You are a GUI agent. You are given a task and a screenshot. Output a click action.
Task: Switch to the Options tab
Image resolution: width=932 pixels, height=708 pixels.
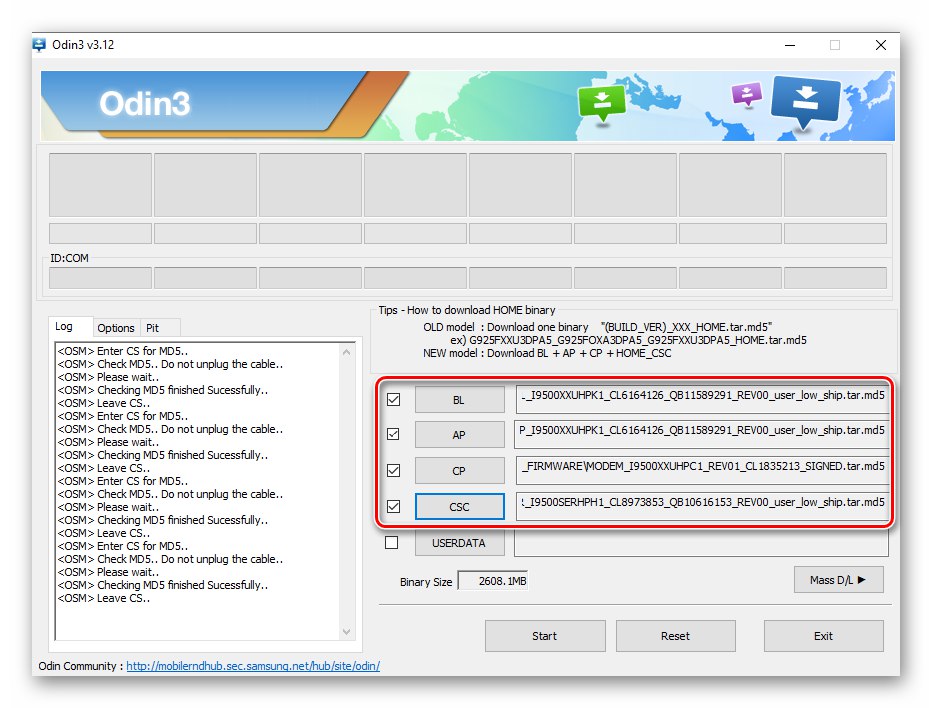[116, 328]
